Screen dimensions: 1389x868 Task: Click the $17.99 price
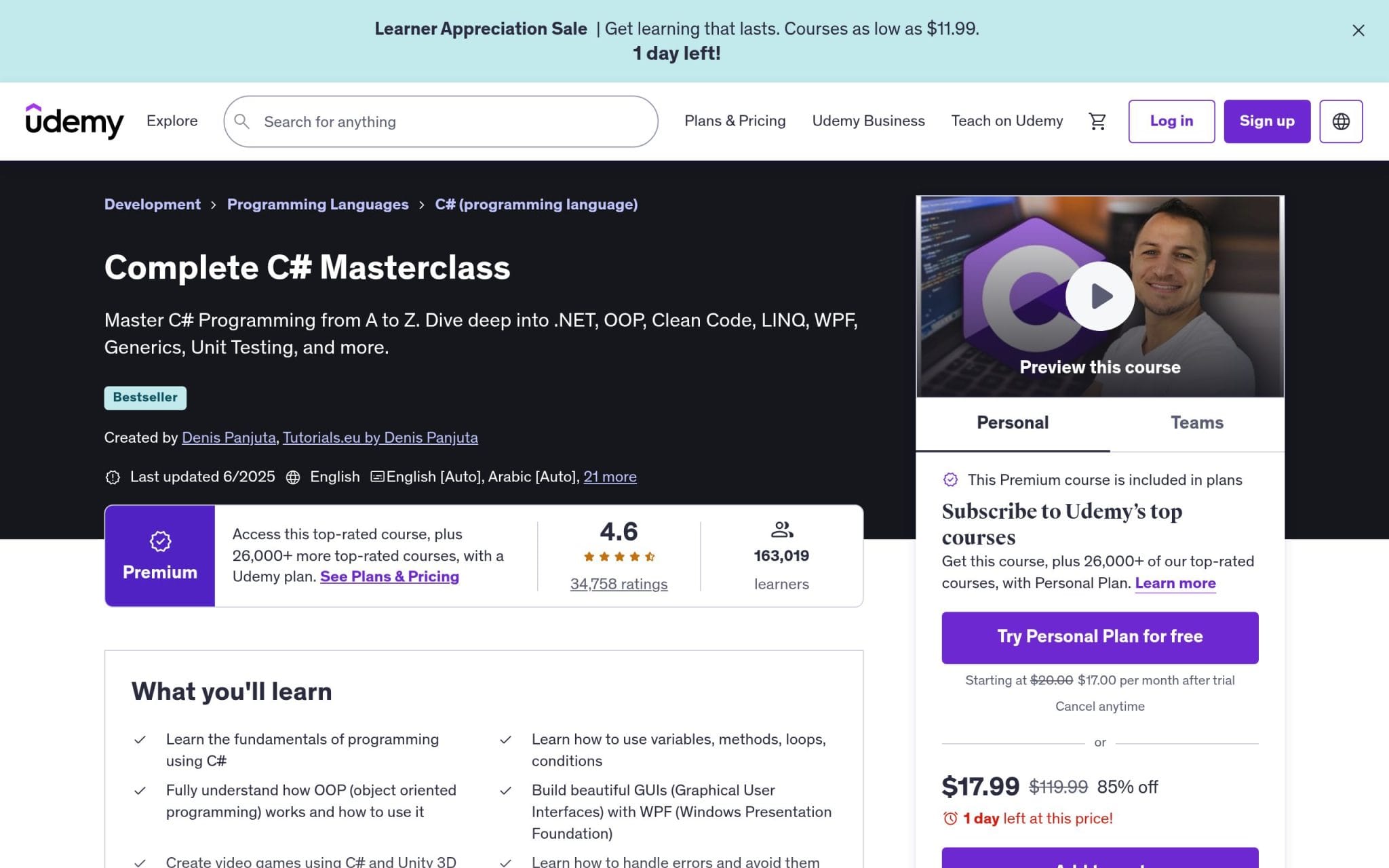[980, 787]
